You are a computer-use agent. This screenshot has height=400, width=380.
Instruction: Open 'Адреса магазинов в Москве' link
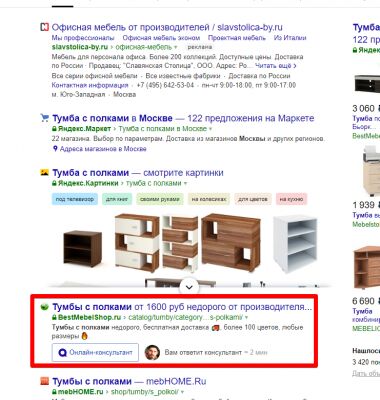click(x=103, y=149)
